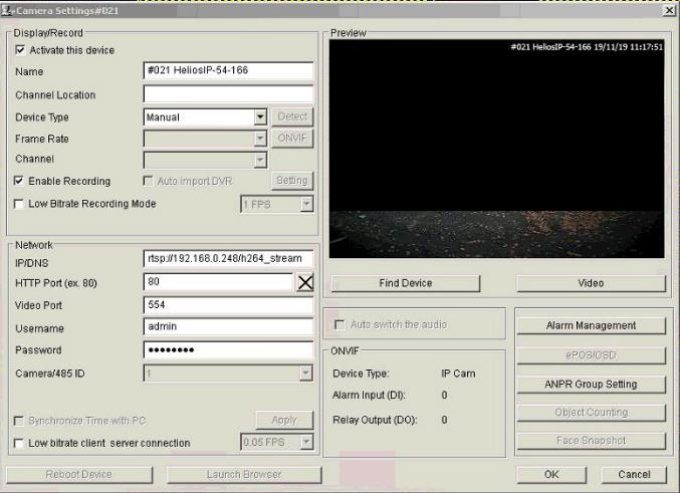680x493 pixels.
Task: Open ANPR Group Setting
Action: (591, 384)
